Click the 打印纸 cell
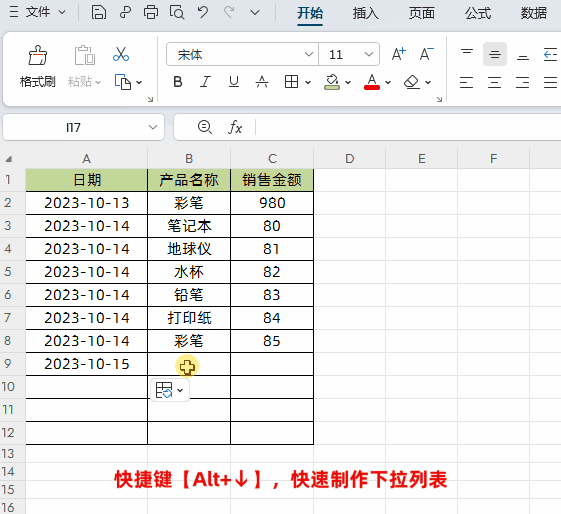Image resolution: width=561 pixels, height=514 pixels. (189, 318)
